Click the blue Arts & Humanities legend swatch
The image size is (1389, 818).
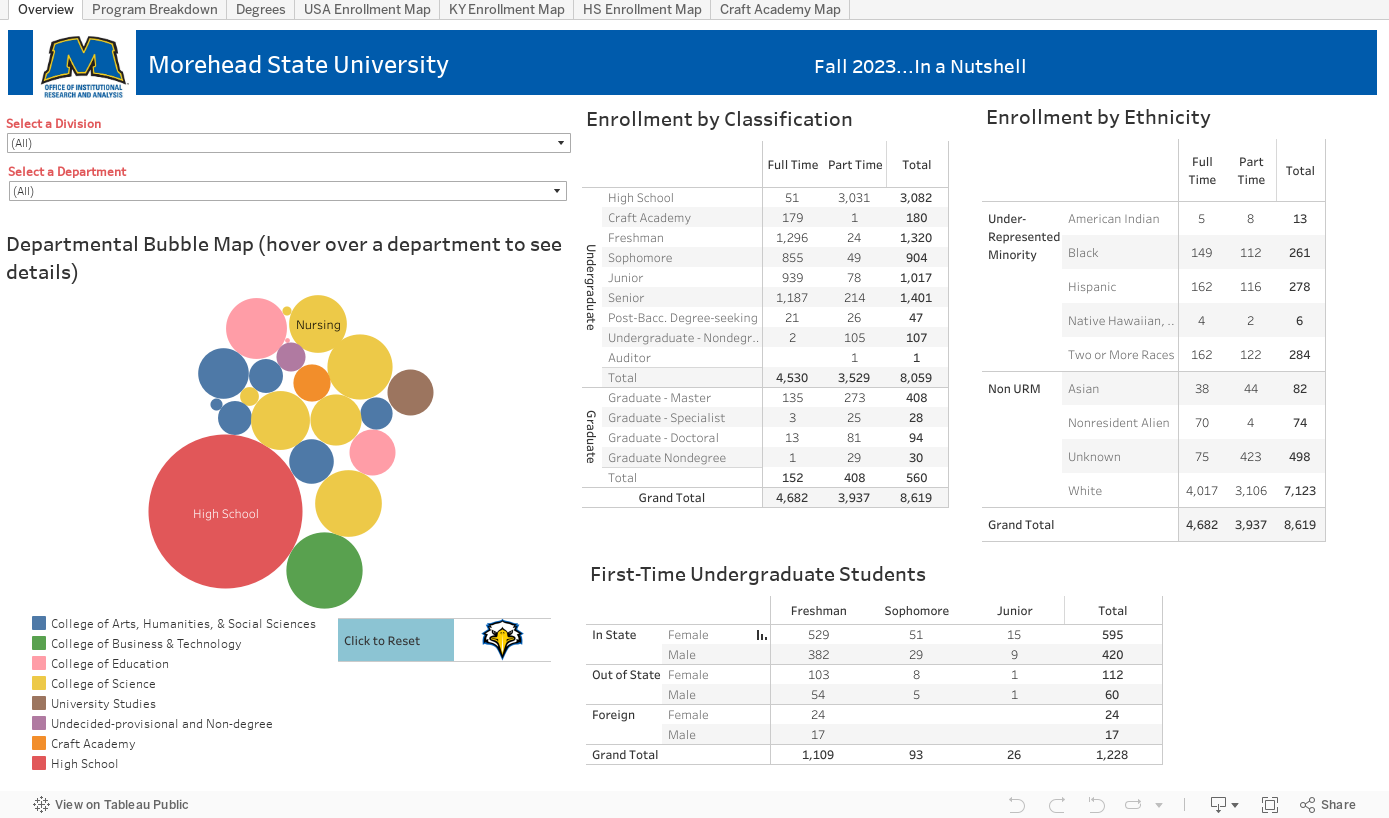pyautogui.click(x=39, y=623)
